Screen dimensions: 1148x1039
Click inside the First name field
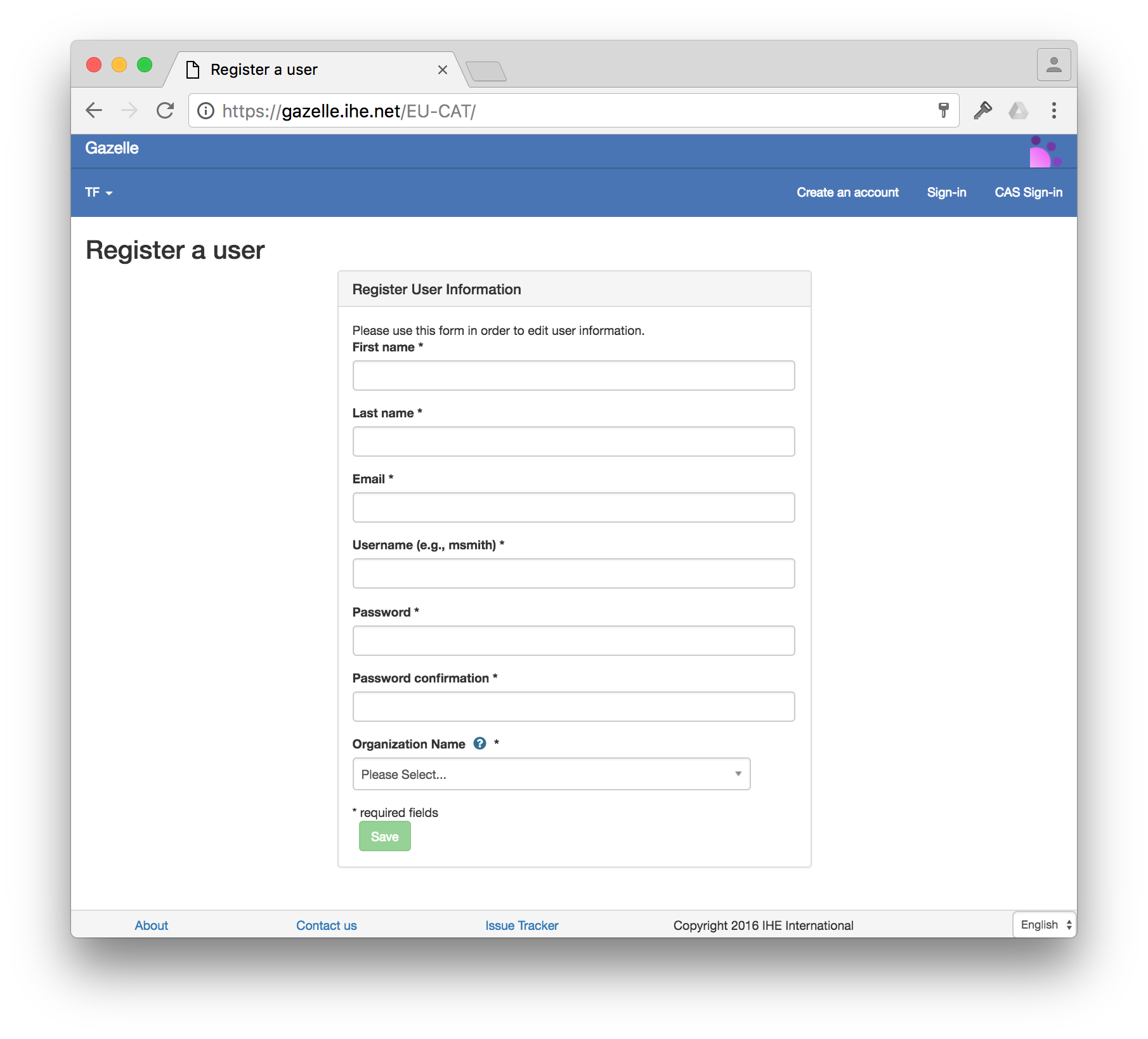click(573, 376)
